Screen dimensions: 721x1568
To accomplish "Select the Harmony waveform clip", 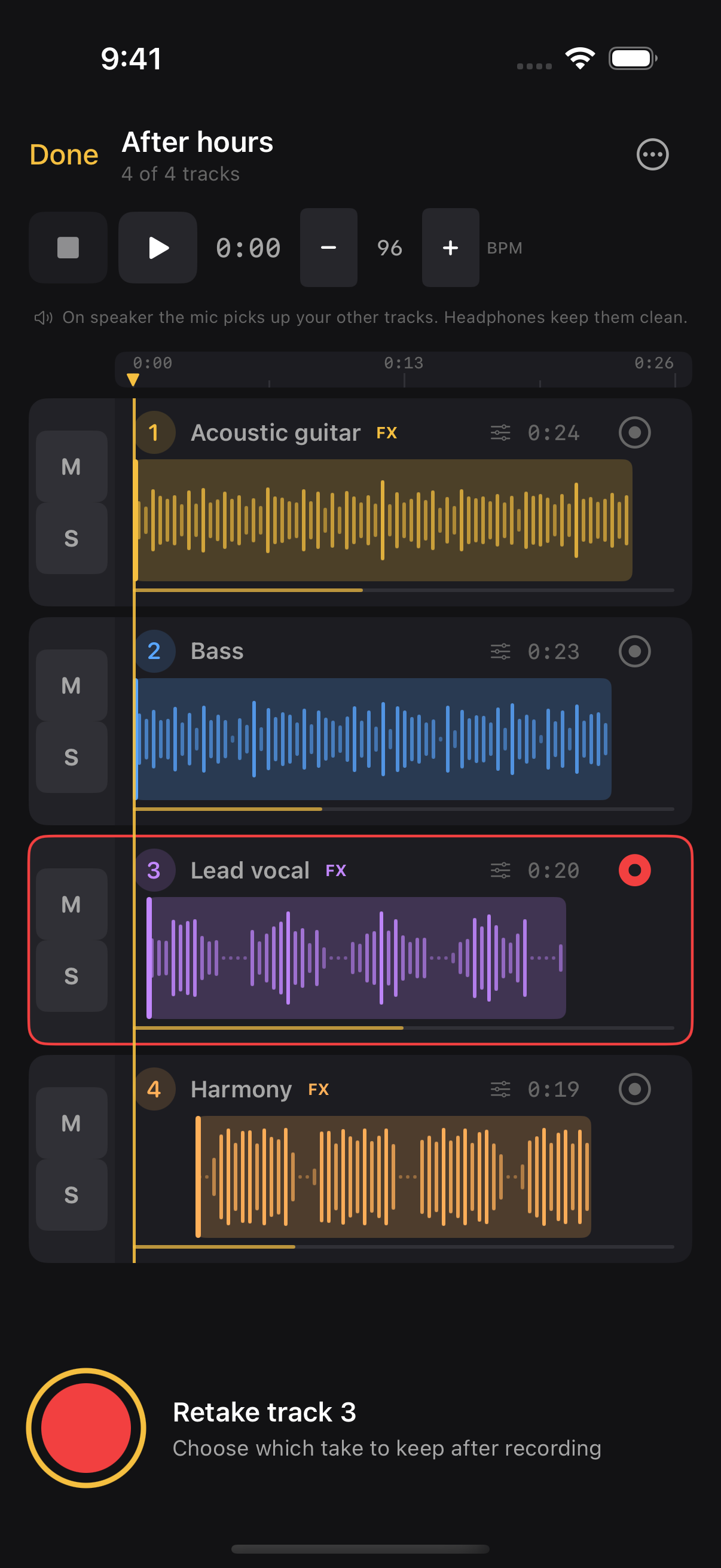I will [393, 1177].
